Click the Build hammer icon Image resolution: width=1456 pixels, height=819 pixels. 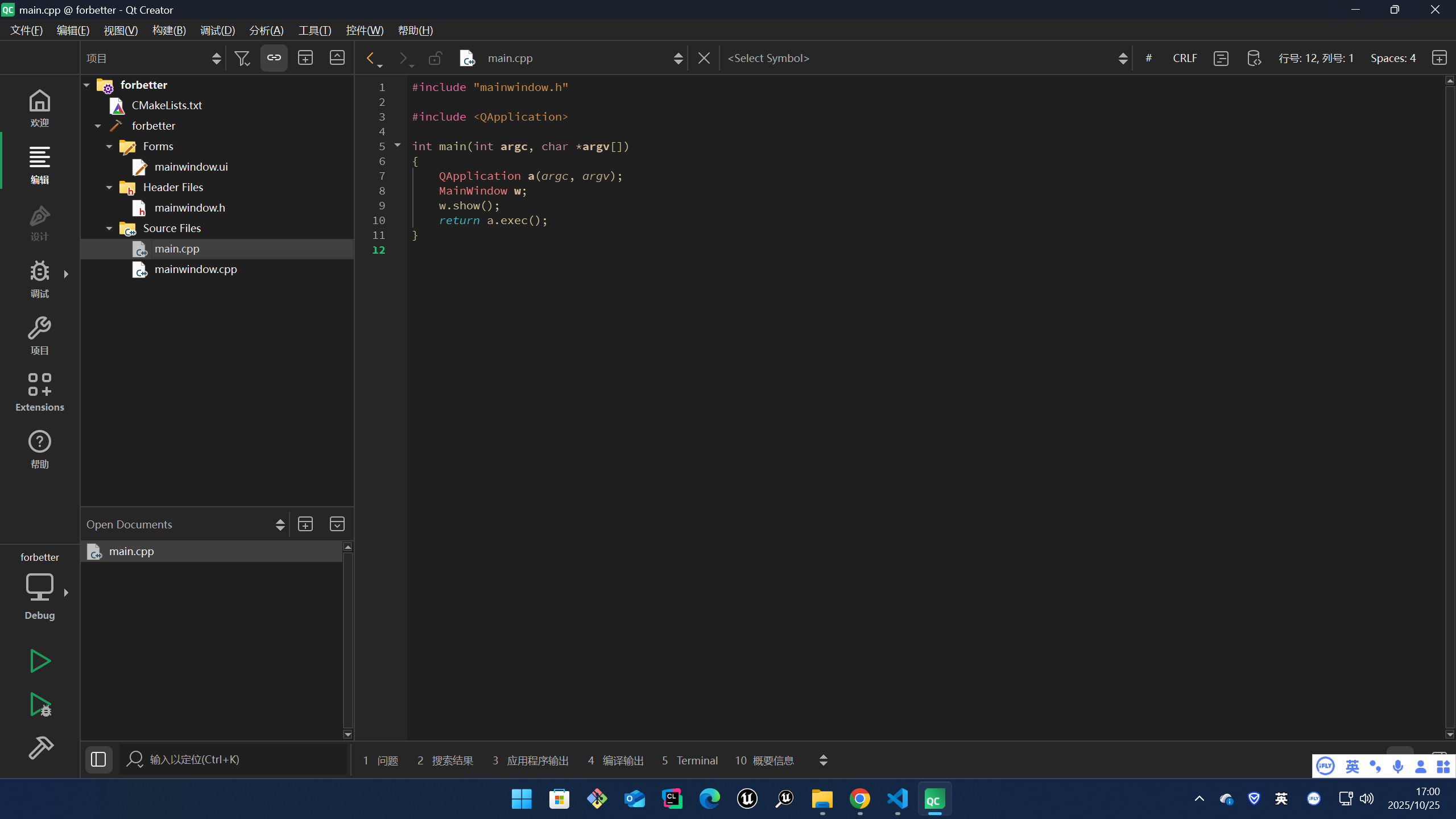(x=40, y=747)
